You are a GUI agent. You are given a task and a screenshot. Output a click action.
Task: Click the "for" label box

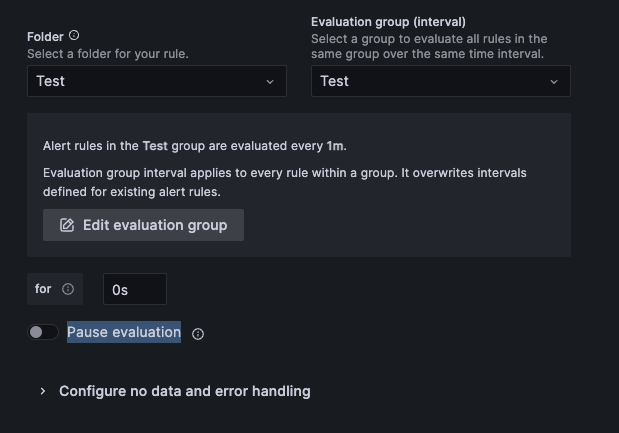click(43, 289)
